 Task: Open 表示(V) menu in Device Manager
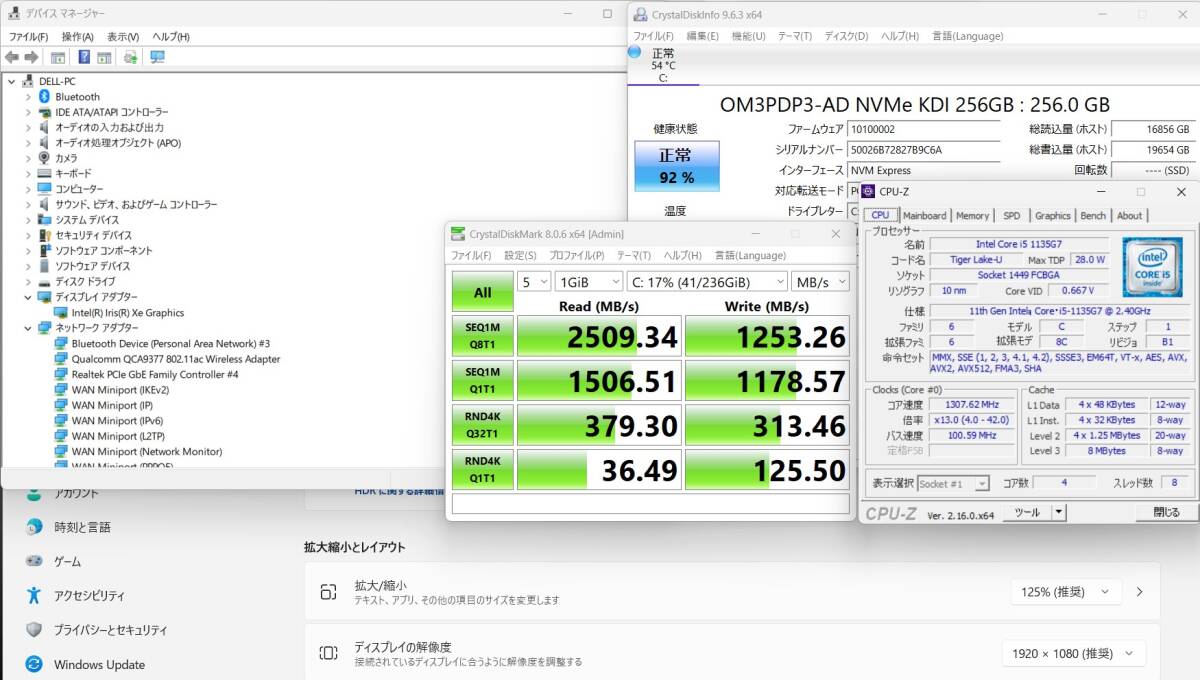[x=123, y=36]
